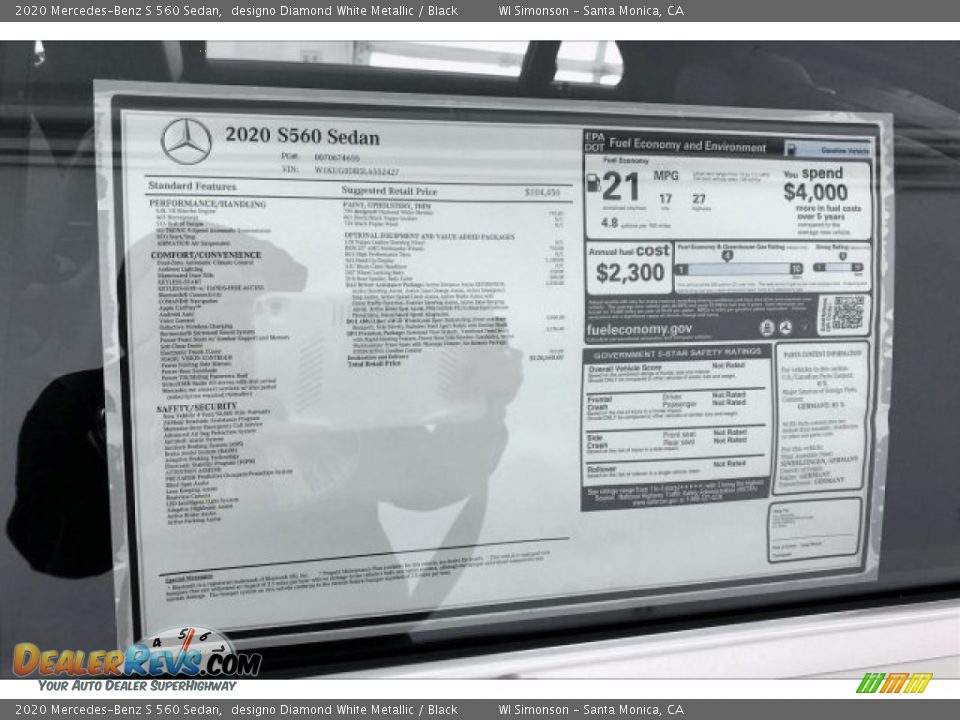Click the '$2,300' annual fuel cost
960x720 pixels.
tap(630, 273)
